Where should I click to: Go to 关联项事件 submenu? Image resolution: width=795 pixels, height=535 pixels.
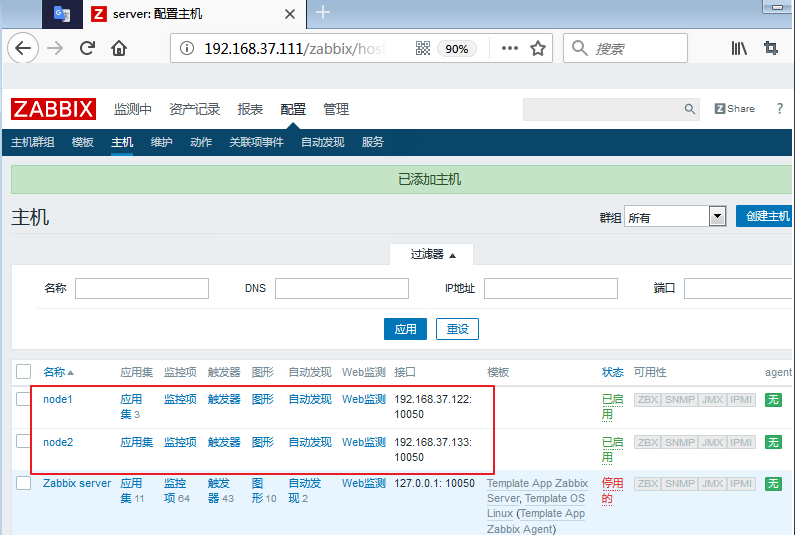[x=257, y=142]
